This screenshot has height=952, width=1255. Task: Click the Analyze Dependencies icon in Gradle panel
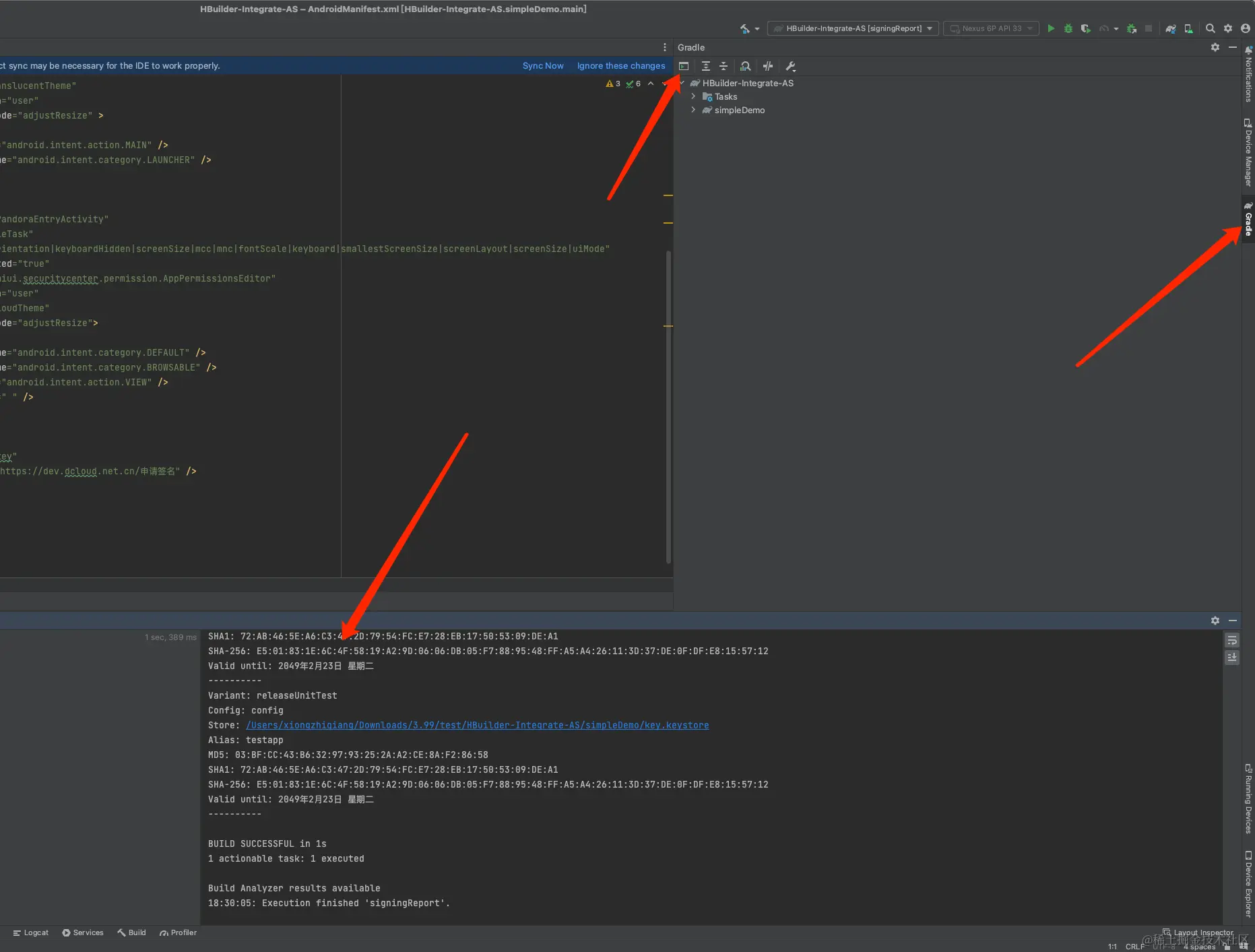coord(745,66)
